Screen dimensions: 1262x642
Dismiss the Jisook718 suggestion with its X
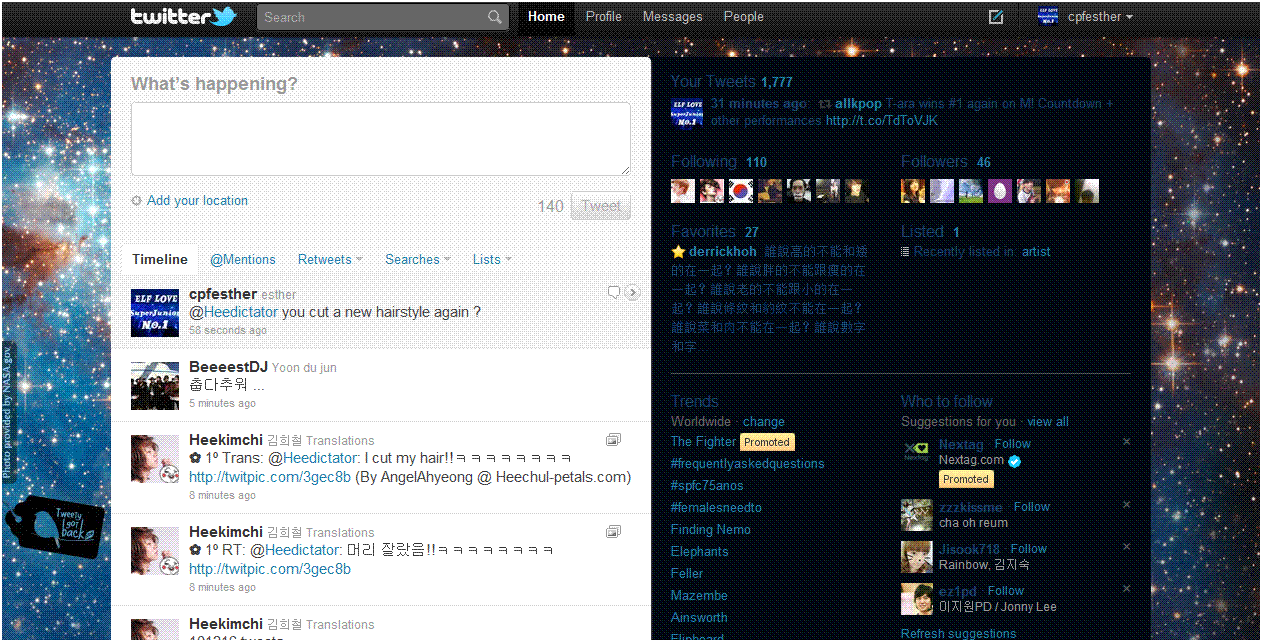coord(1126,547)
